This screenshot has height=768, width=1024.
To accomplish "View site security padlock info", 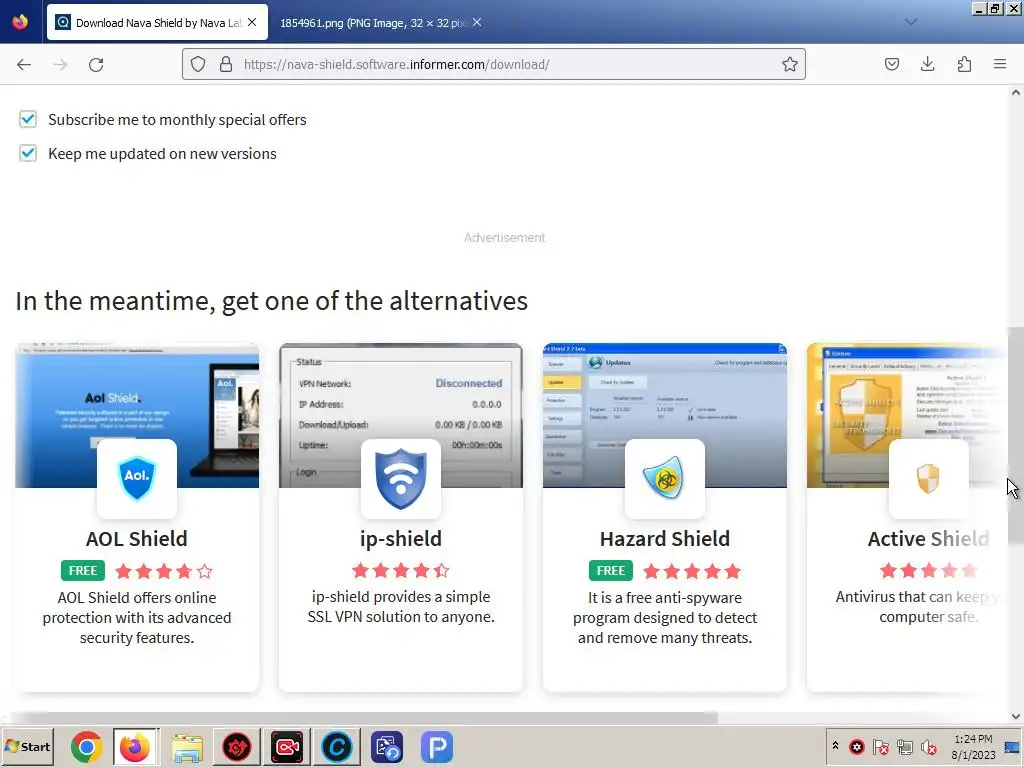I will tap(226, 64).
